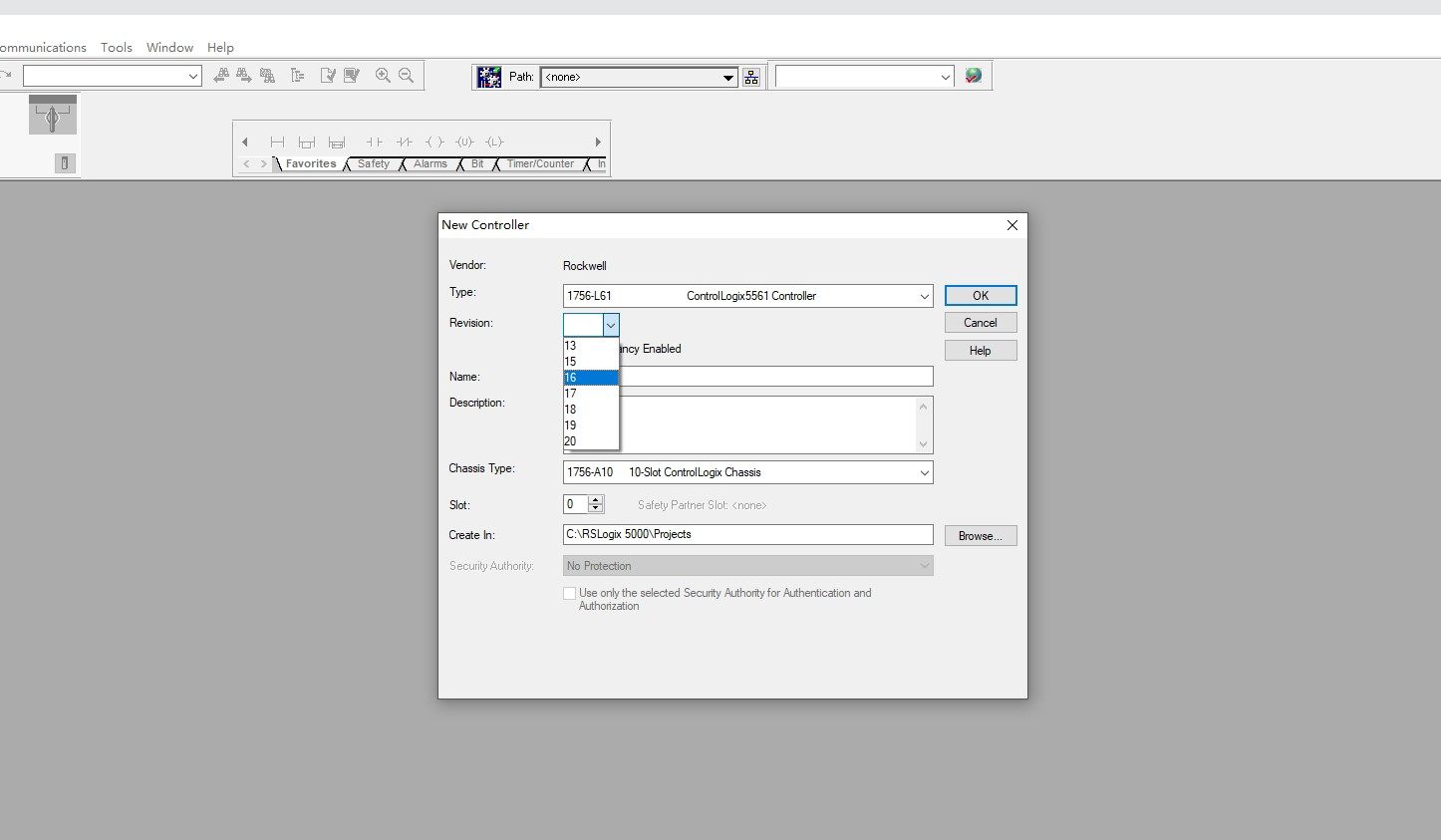The height and width of the screenshot is (840, 1441).
Task: Open the Chassis Type dropdown
Action: (x=924, y=472)
